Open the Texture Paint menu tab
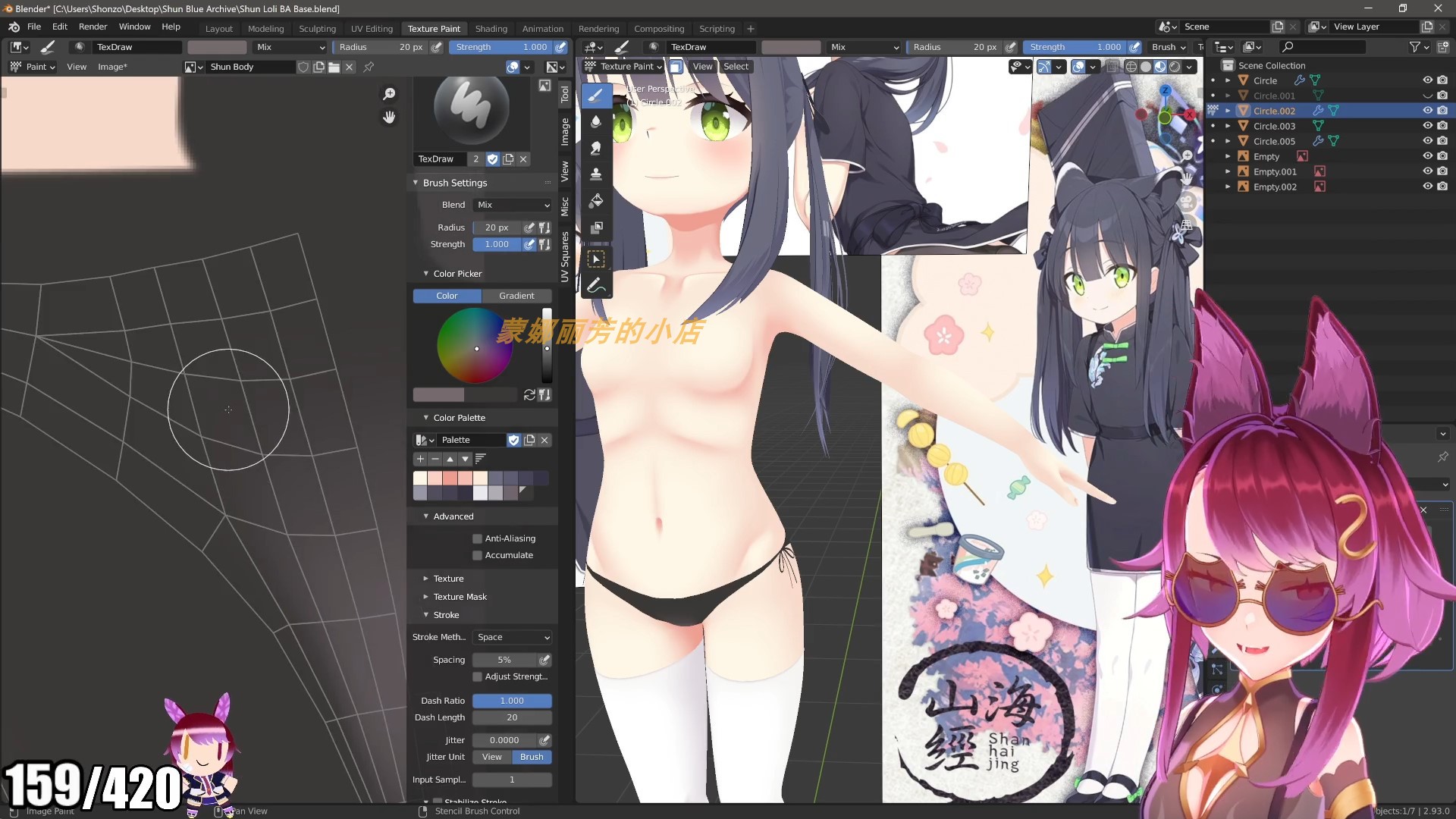This screenshot has height=819, width=1456. pos(434,27)
